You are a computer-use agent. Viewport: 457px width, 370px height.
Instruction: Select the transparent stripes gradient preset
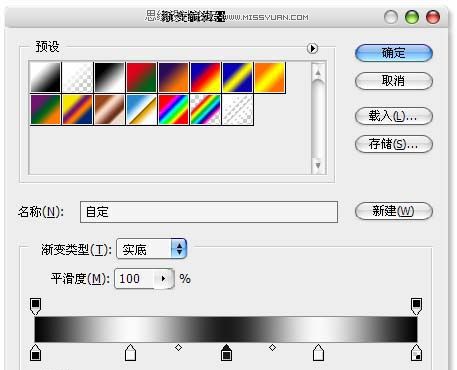coord(238,109)
